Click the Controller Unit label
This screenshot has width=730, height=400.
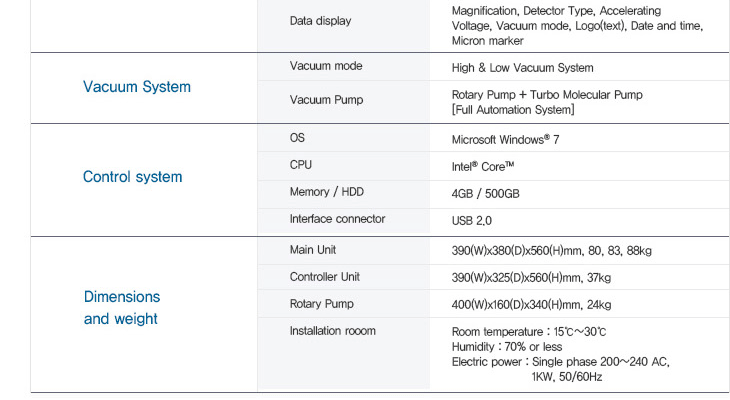point(325,277)
